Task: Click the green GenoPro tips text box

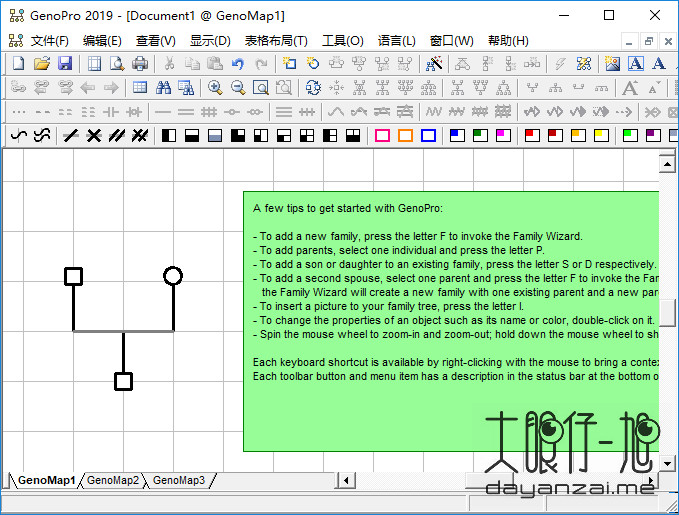Action: pyautogui.click(x=451, y=321)
